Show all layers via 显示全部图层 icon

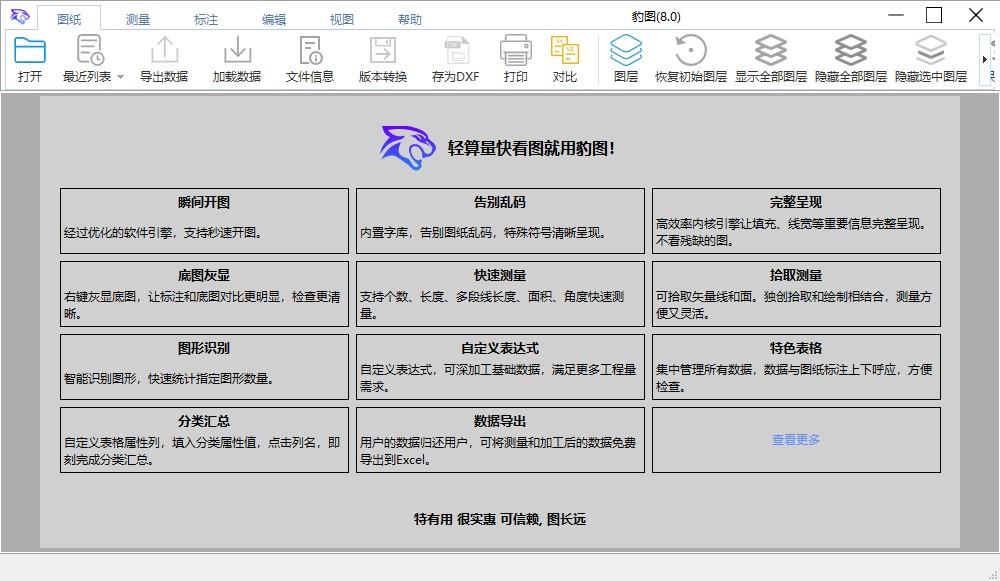770,57
